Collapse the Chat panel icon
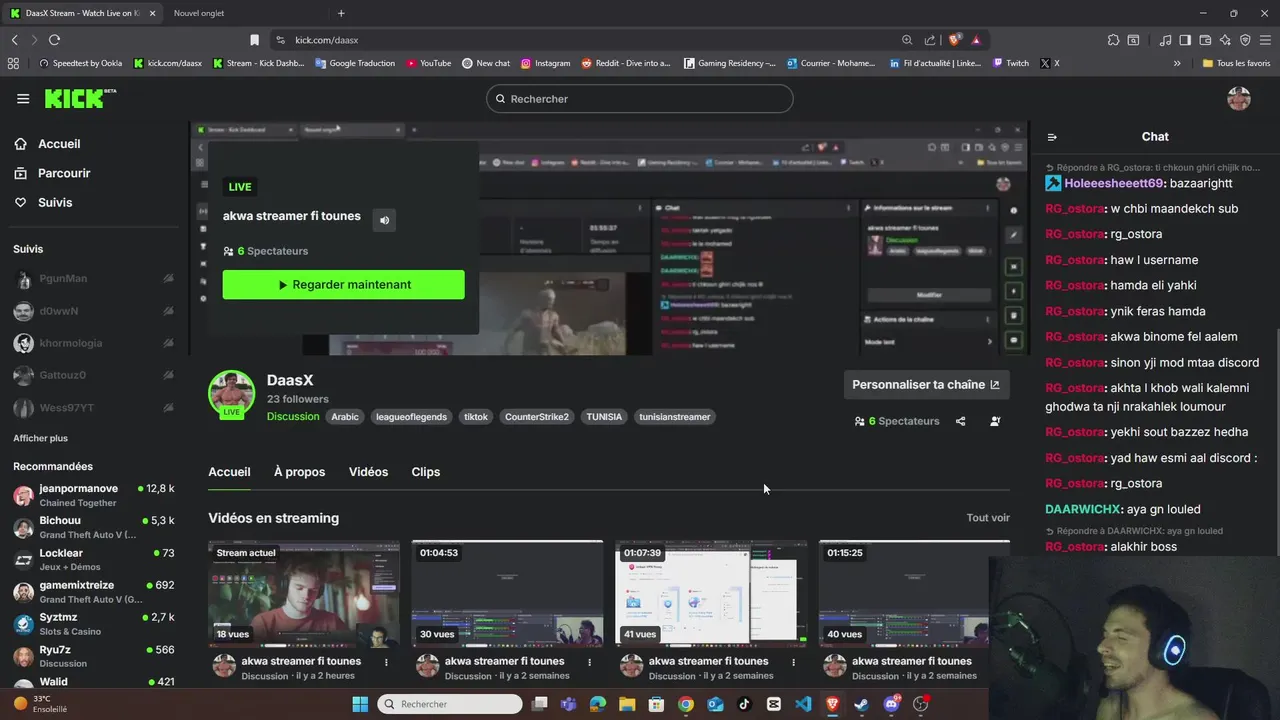Image resolution: width=1280 pixels, height=720 pixels. (x=1052, y=137)
